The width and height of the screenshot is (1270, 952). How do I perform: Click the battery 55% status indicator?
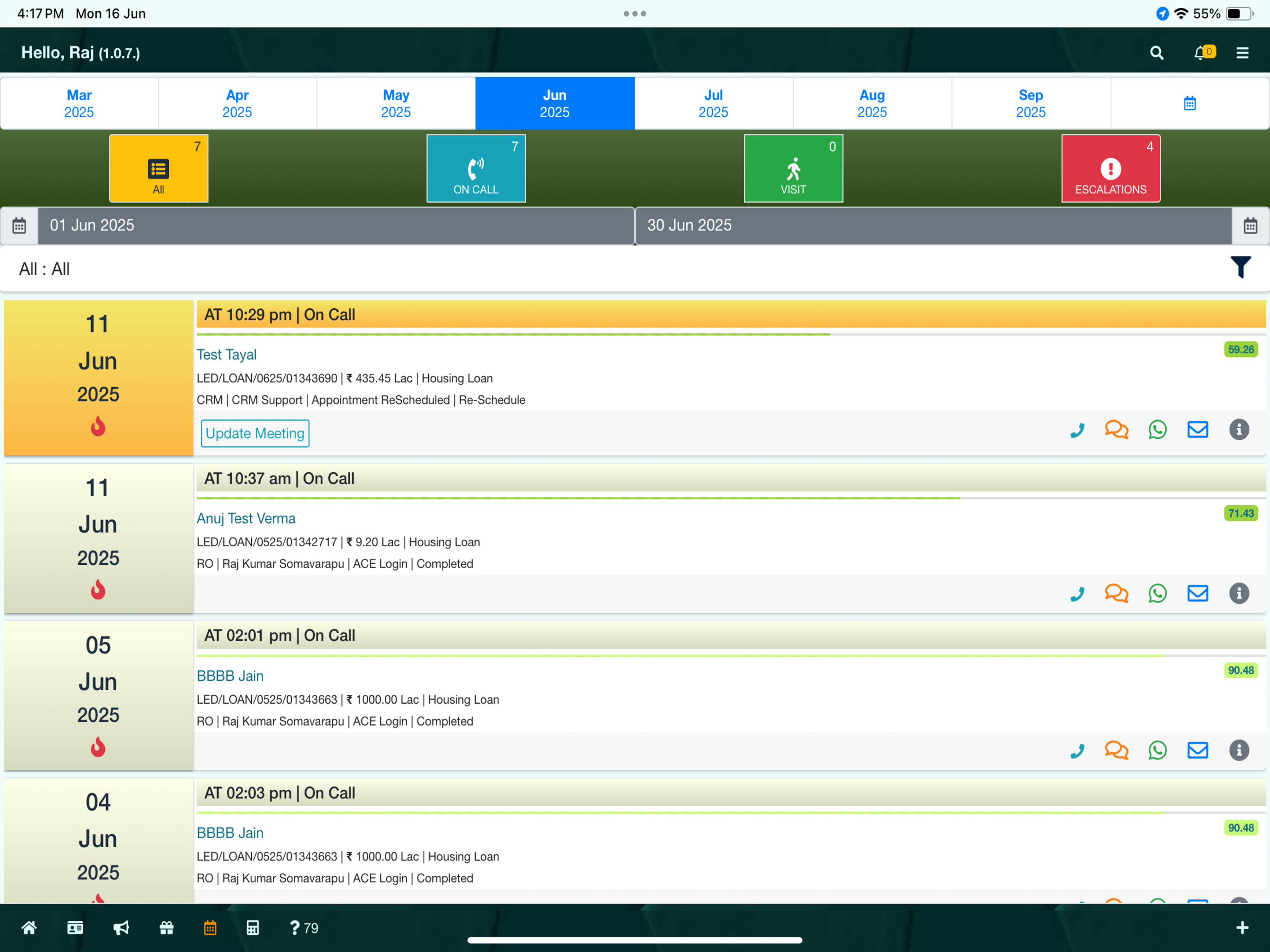[x=1223, y=13]
